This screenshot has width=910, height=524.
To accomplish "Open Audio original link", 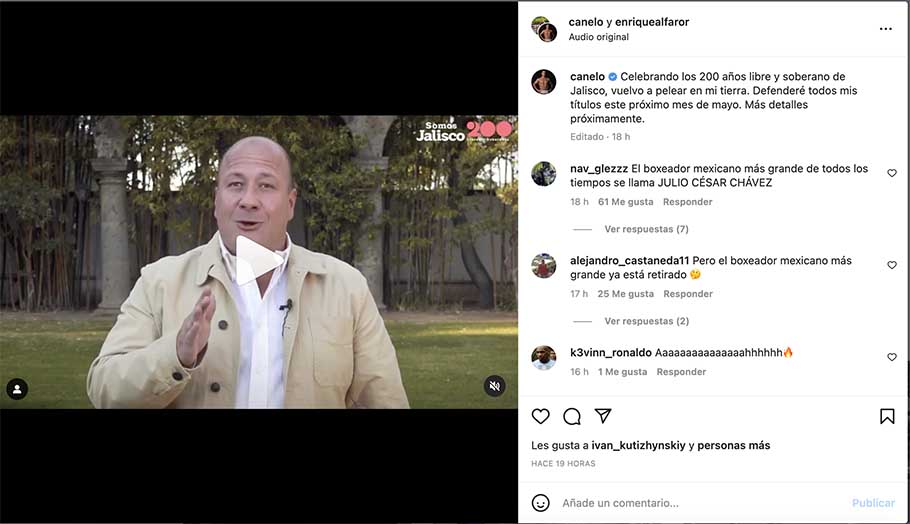I will click(x=598, y=37).
